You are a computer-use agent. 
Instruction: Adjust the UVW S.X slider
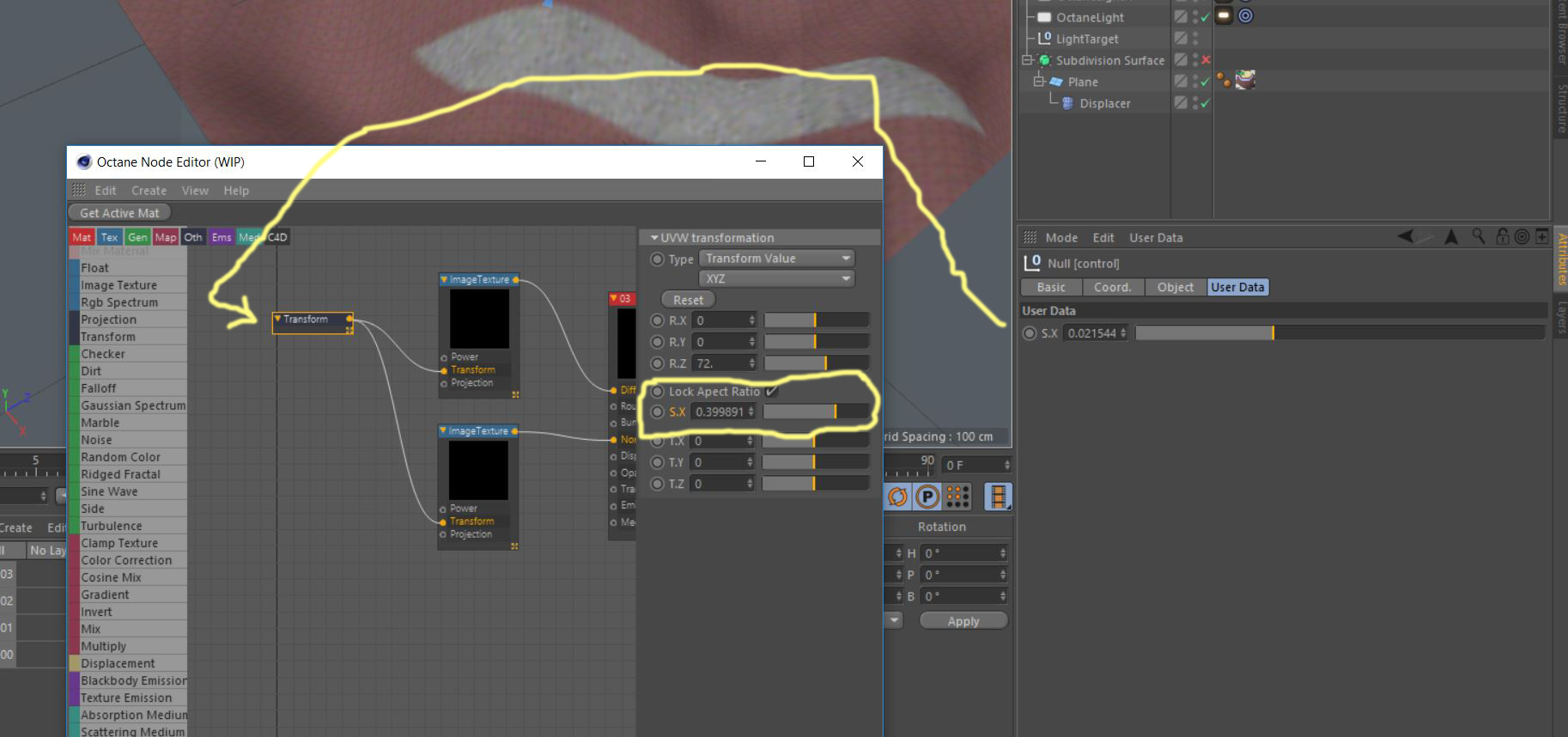(816, 411)
